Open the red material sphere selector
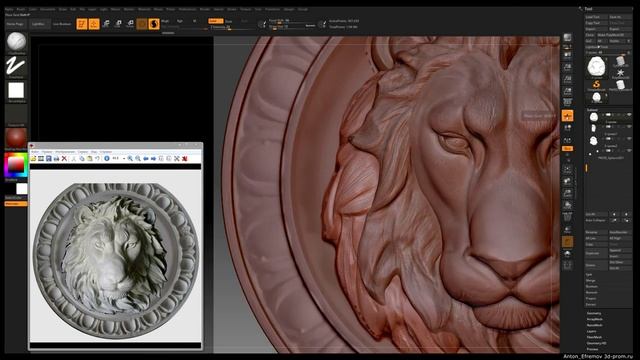This screenshot has height=360, width=640. (16, 138)
